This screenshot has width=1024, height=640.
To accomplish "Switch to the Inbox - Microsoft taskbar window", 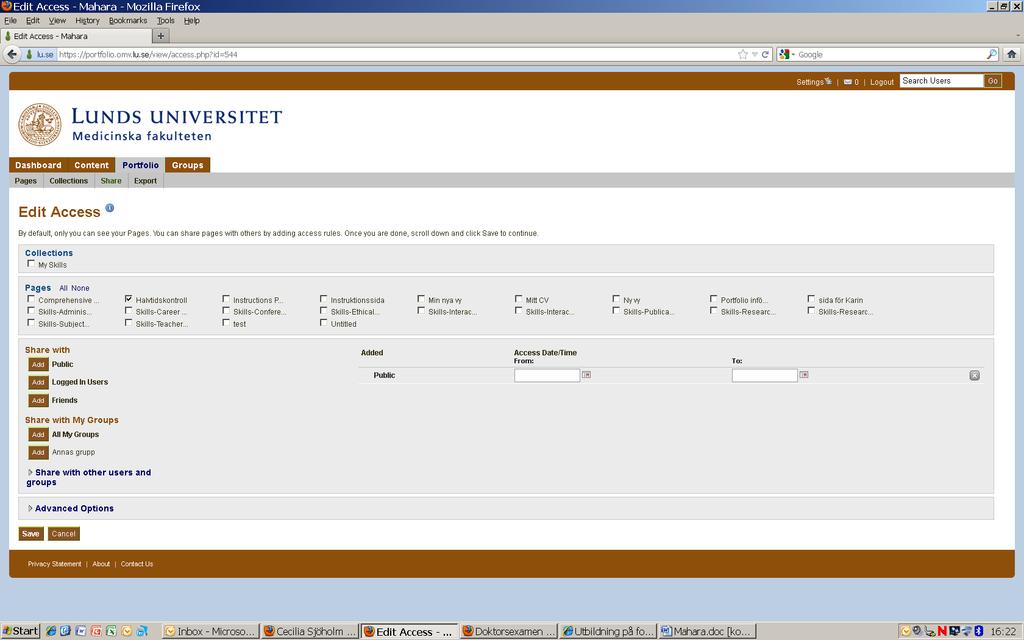I will [210, 632].
